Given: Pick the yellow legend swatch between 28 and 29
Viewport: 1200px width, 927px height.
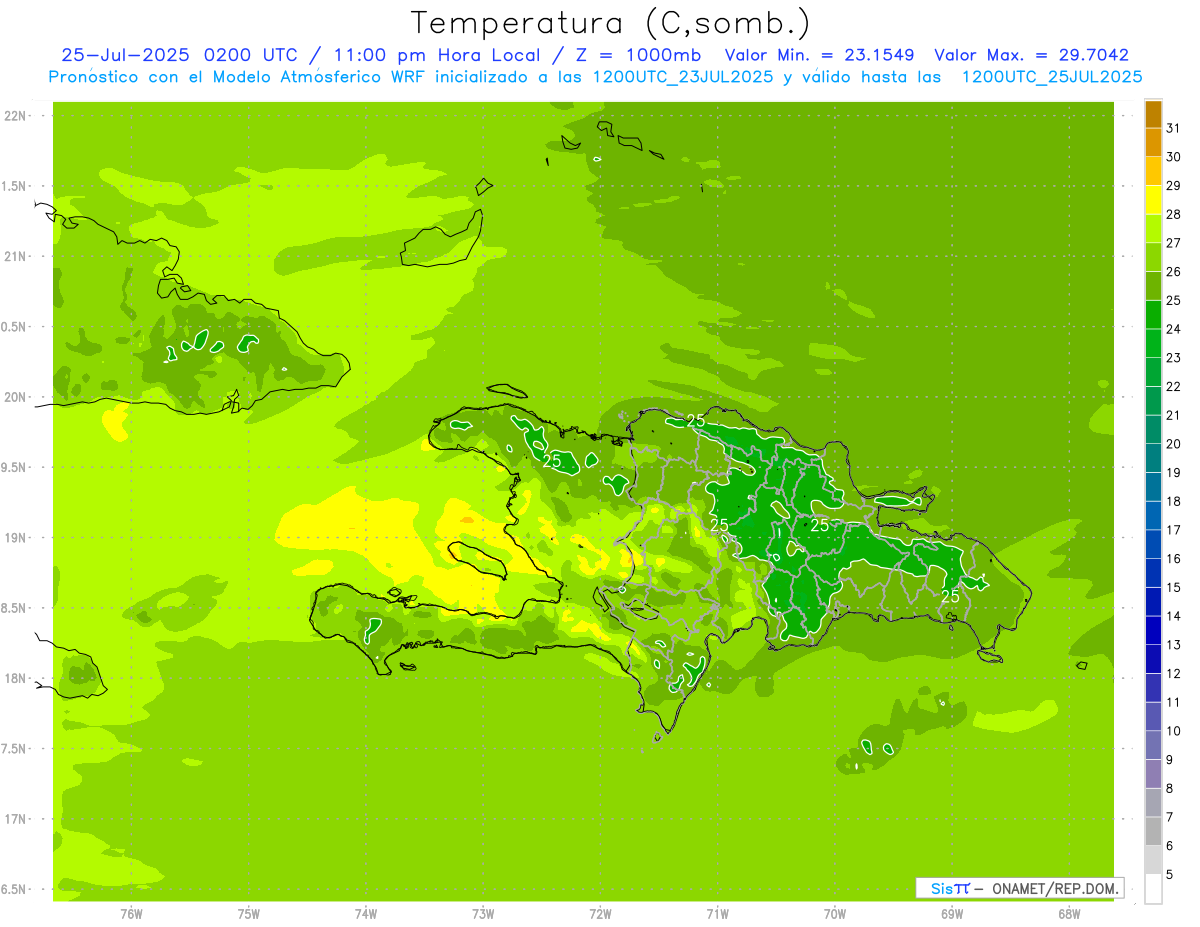Looking at the screenshot, I should pyautogui.click(x=1153, y=200).
